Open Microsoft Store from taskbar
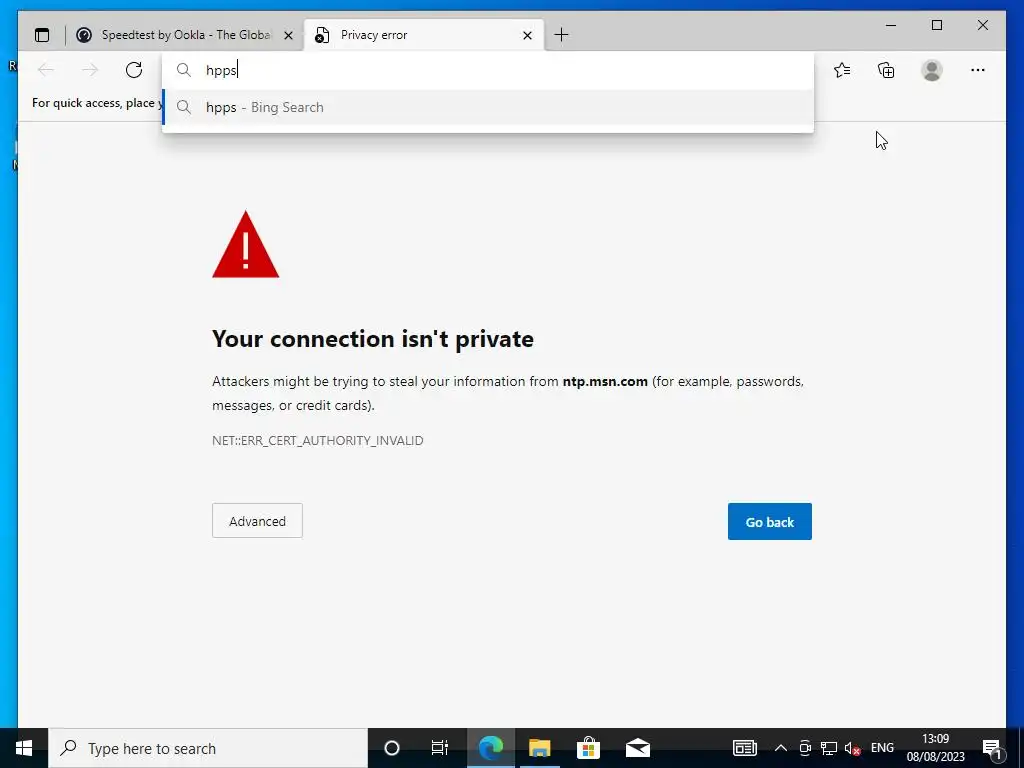 [x=588, y=748]
